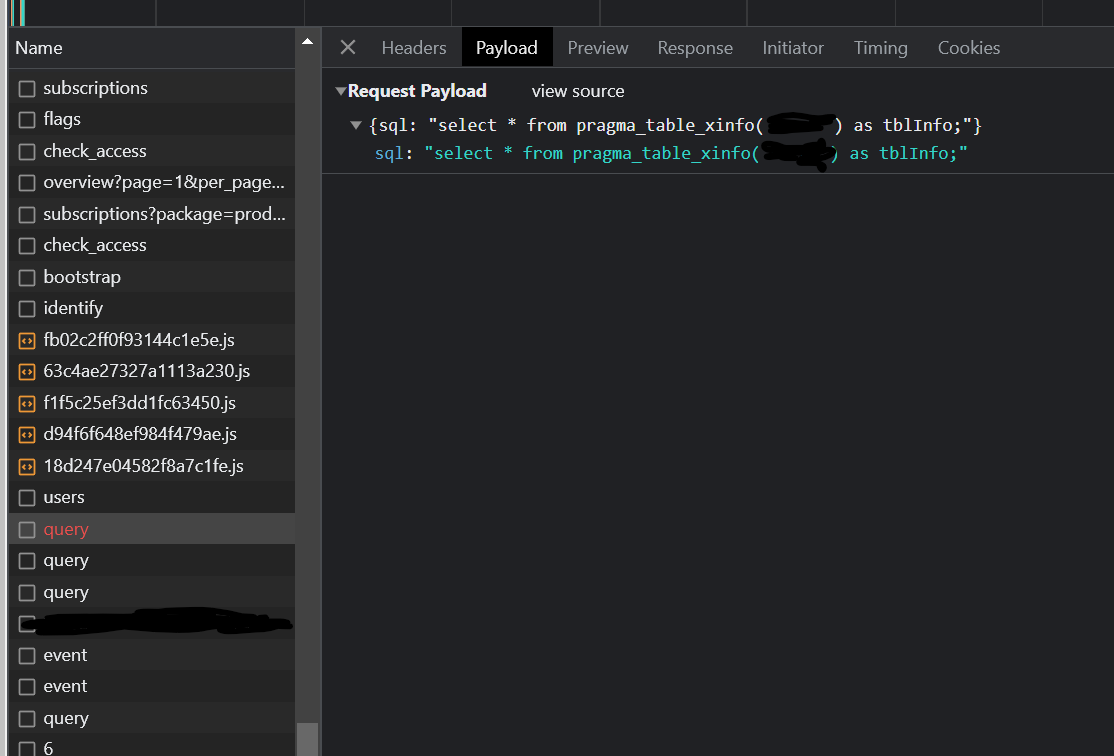
Task: Click the script icon of 18d247e04582f8a7c1fe.js
Action: pos(27,467)
